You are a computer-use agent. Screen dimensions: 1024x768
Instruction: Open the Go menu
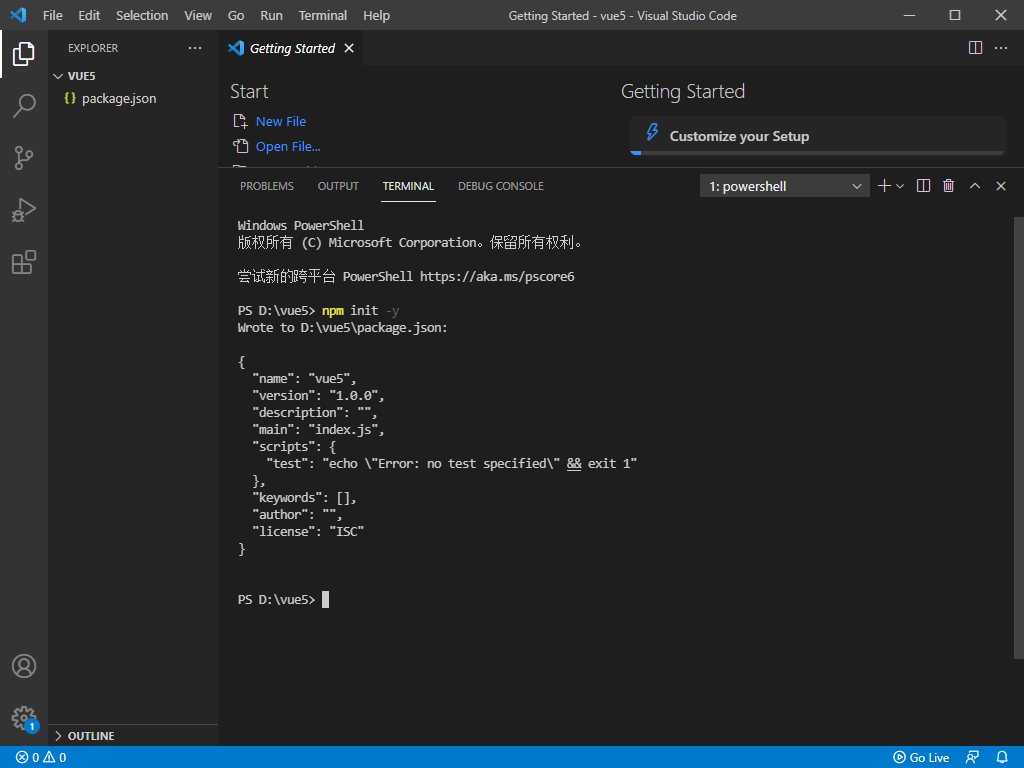tap(236, 15)
